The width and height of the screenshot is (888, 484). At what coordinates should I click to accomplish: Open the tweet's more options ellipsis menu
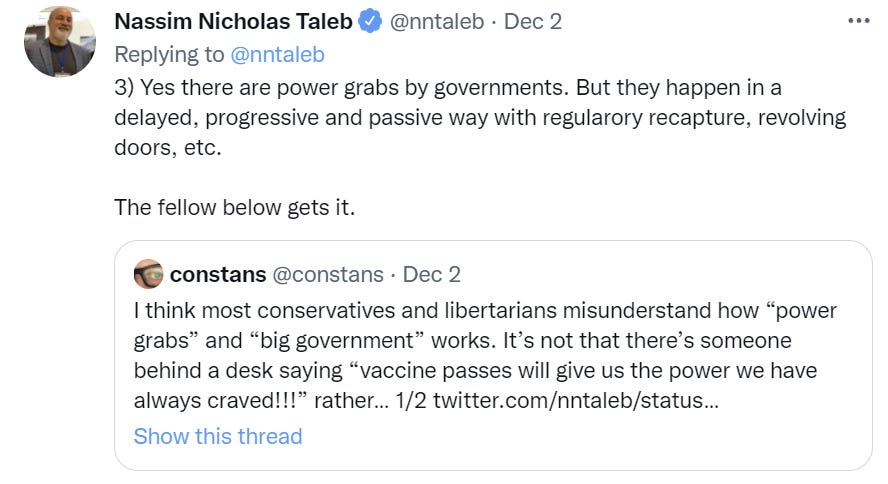858,21
